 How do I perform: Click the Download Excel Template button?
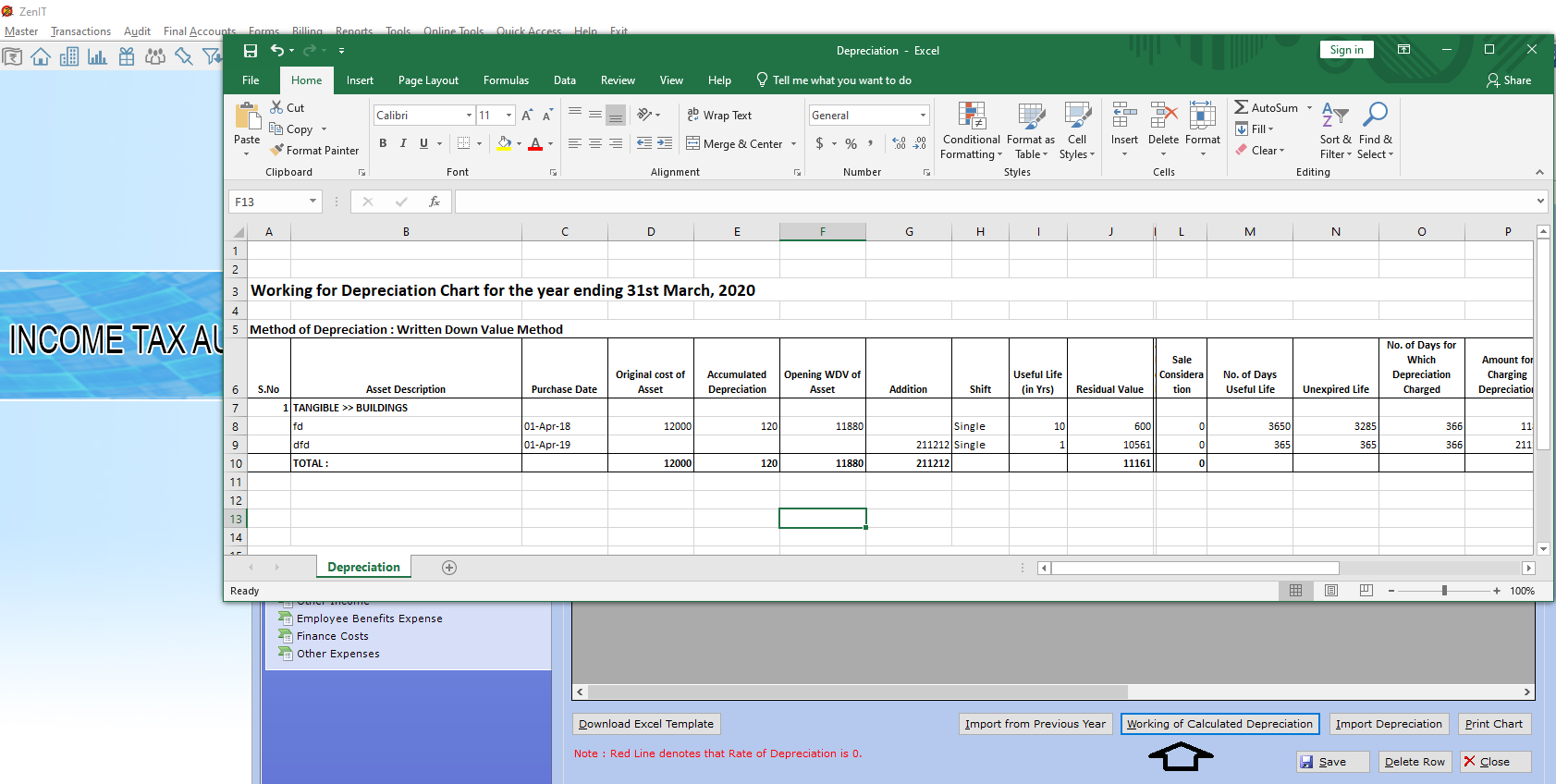646,724
